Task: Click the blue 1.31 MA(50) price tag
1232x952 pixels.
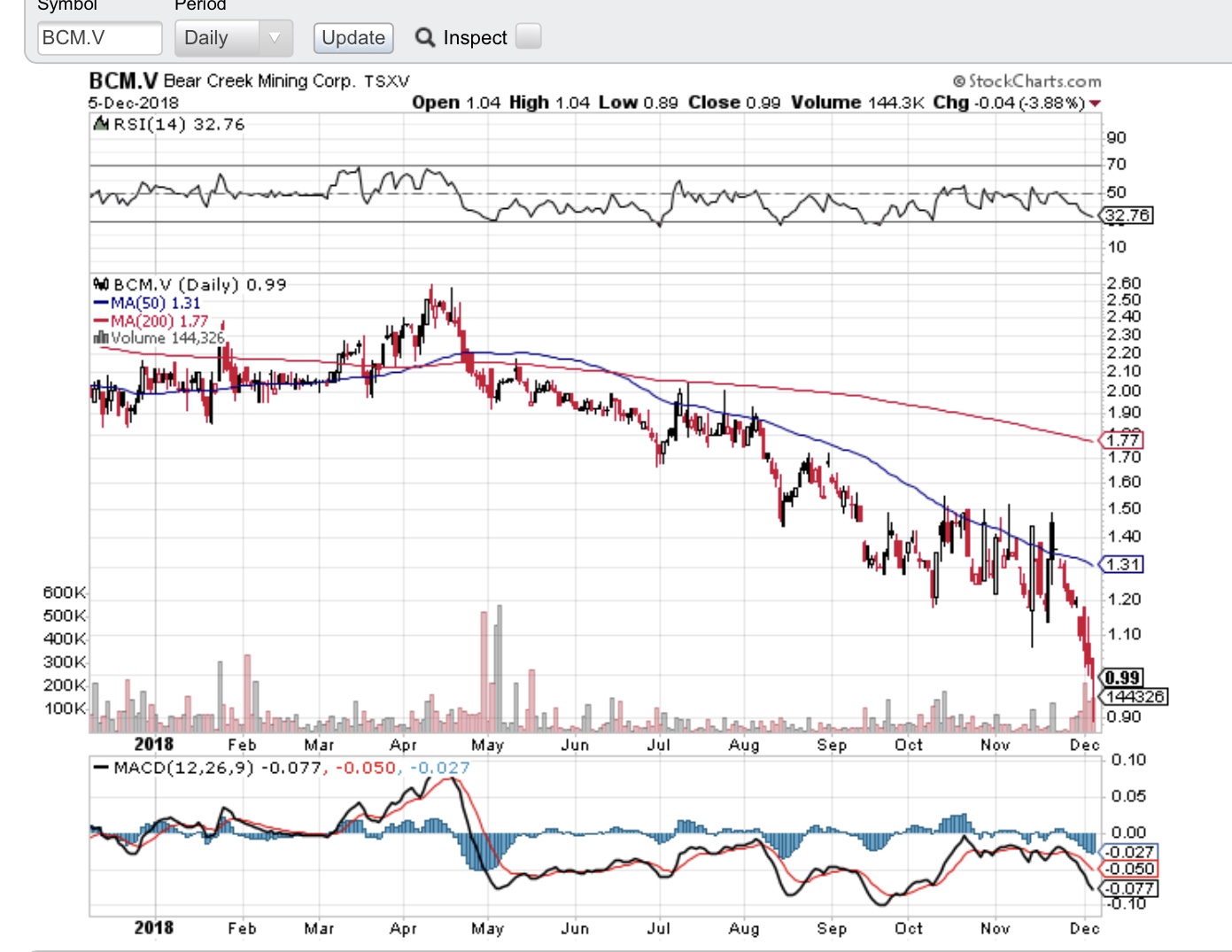Action: click(x=1123, y=564)
